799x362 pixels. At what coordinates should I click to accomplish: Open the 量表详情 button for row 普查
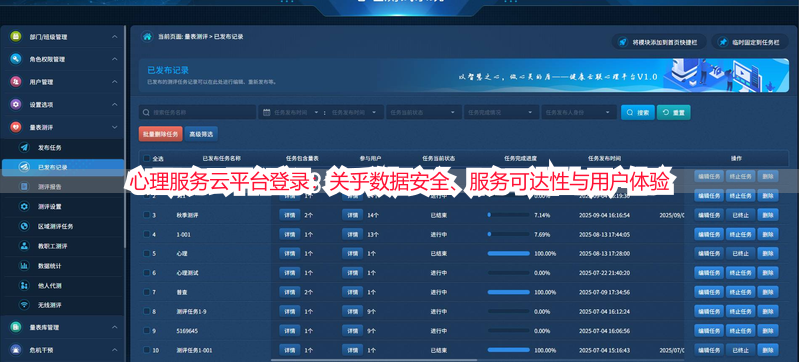[x=289, y=292]
